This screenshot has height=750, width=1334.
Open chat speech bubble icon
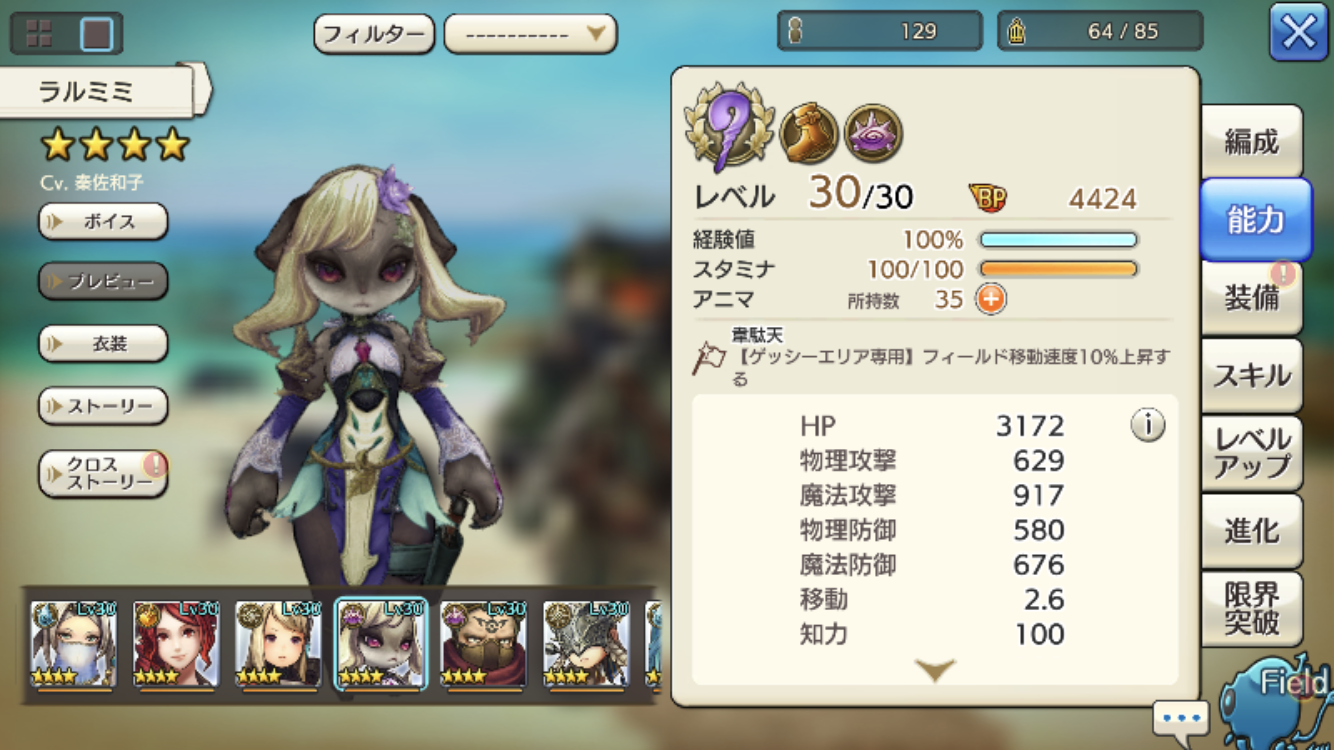tap(1180, 718)
